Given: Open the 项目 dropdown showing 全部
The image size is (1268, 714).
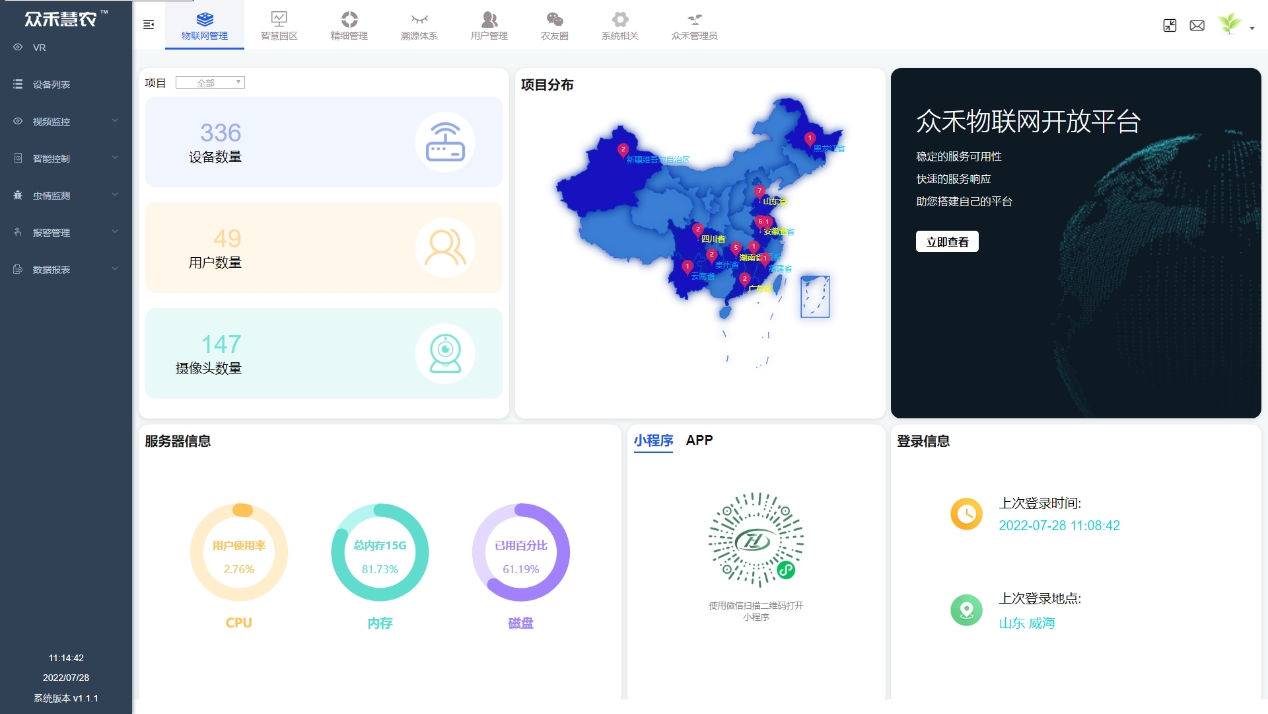Looking at the screenshot, I should click(x=210, y=83).
